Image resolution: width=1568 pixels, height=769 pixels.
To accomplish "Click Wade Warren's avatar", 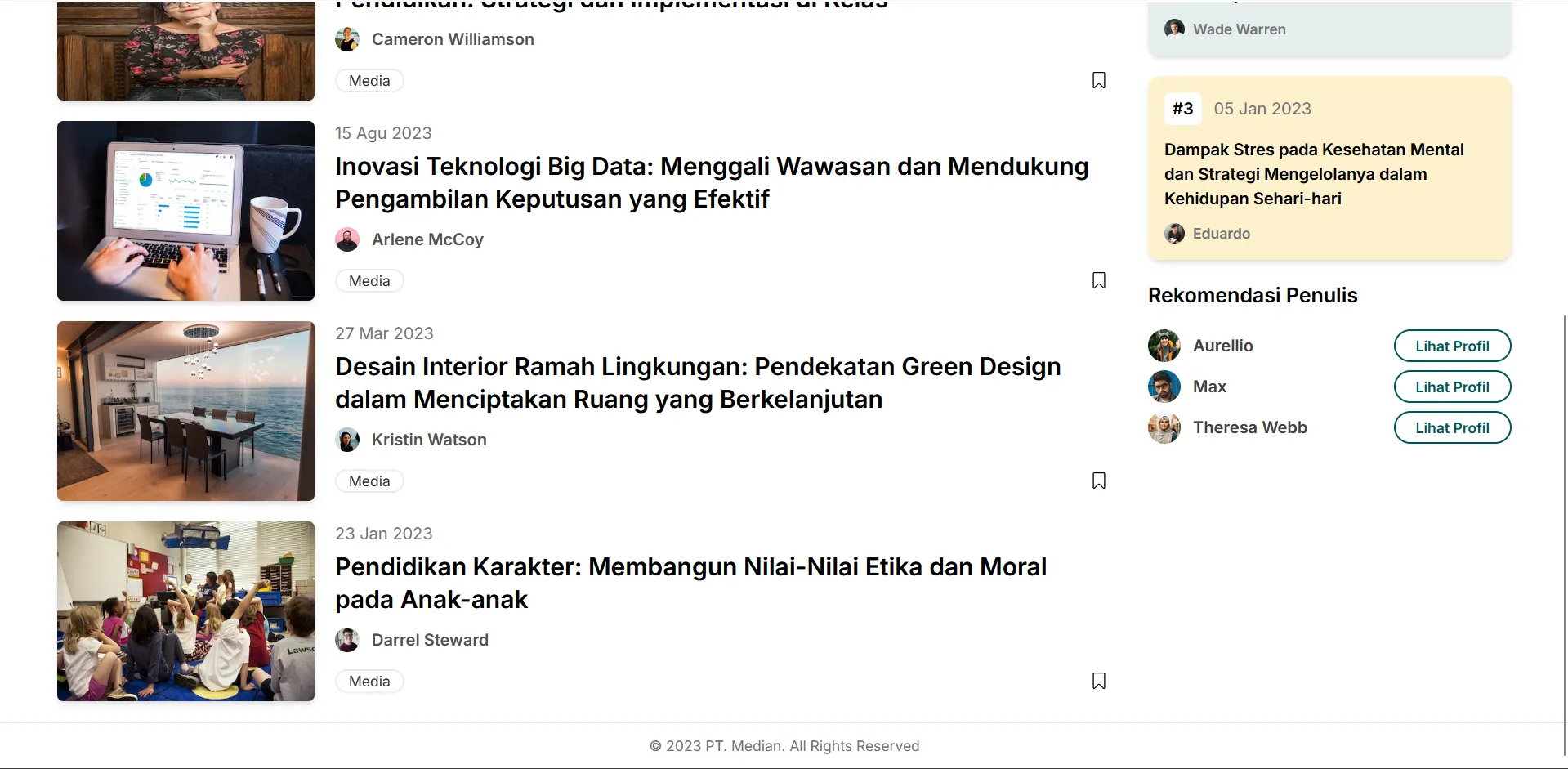I will point(1174,28).
